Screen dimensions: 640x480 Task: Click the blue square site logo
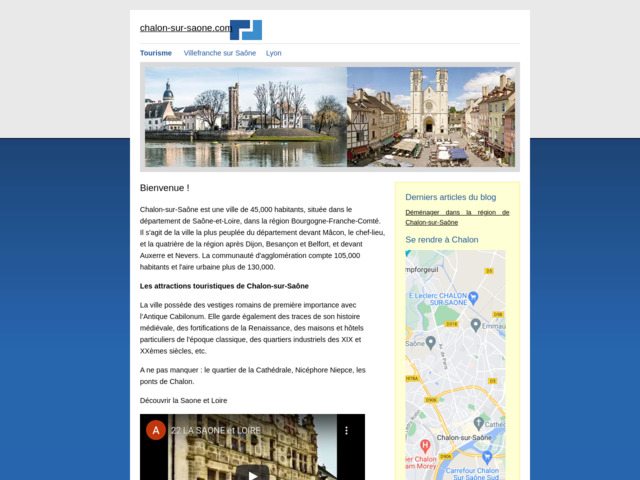[x=246, y=29]
